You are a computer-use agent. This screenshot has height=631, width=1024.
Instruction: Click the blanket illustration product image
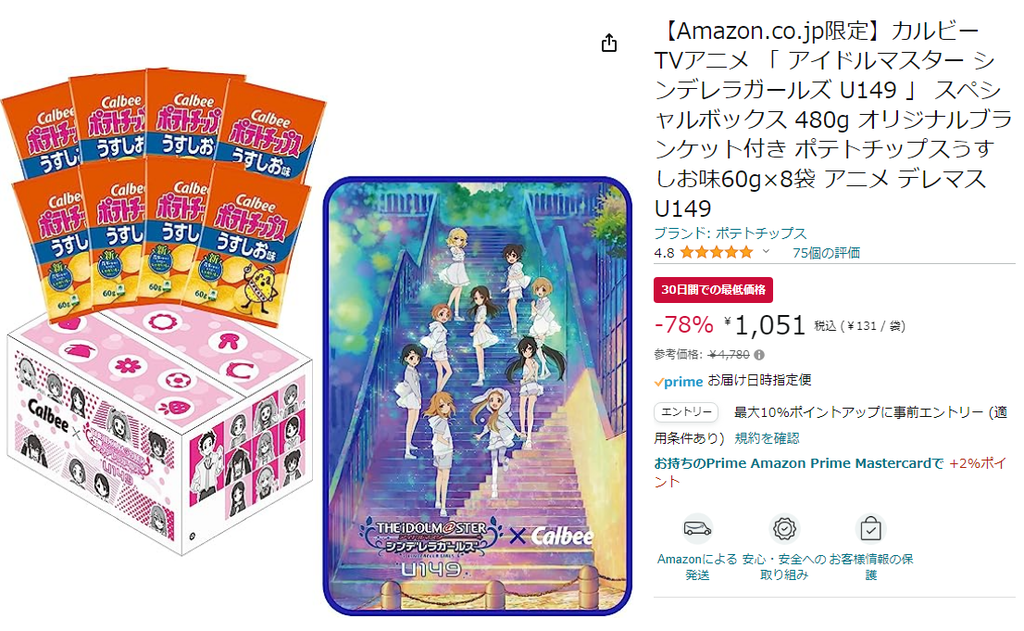[x=477, y=396]
